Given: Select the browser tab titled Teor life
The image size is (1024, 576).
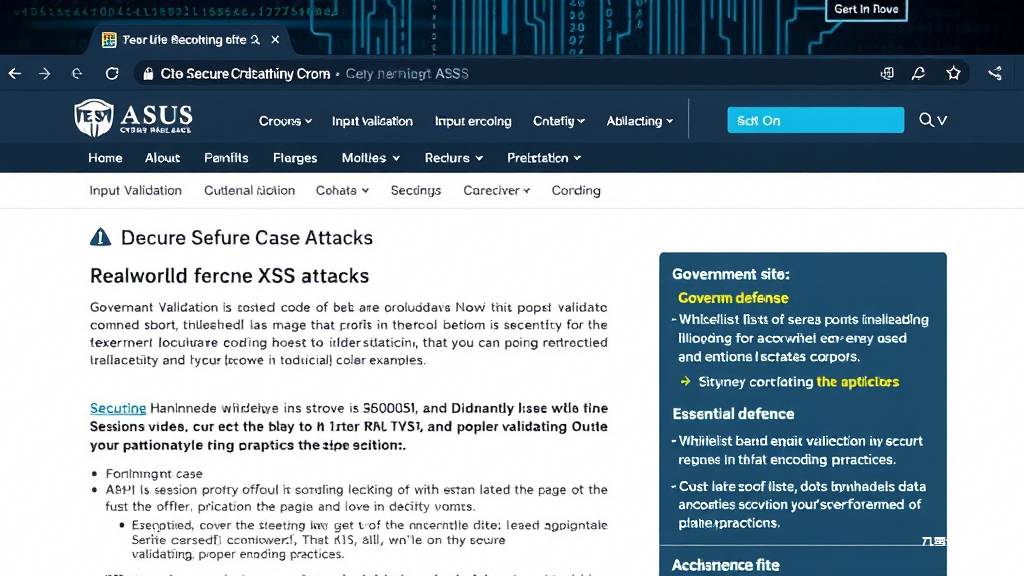Looking at the screenshot, I should 191,40.
